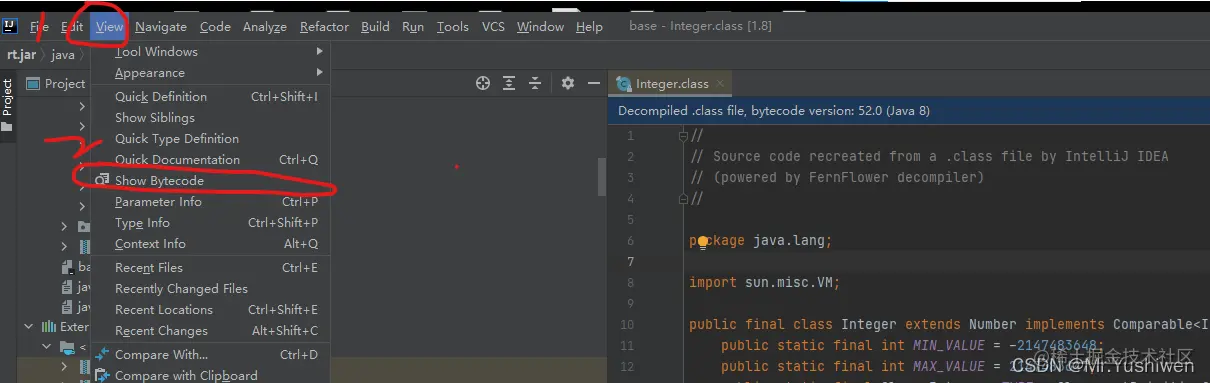Image resolution: width=1210 pixels, height=383 pixels.
Task: Select Show Bytecode menu entry
Action: coord(210,181)
